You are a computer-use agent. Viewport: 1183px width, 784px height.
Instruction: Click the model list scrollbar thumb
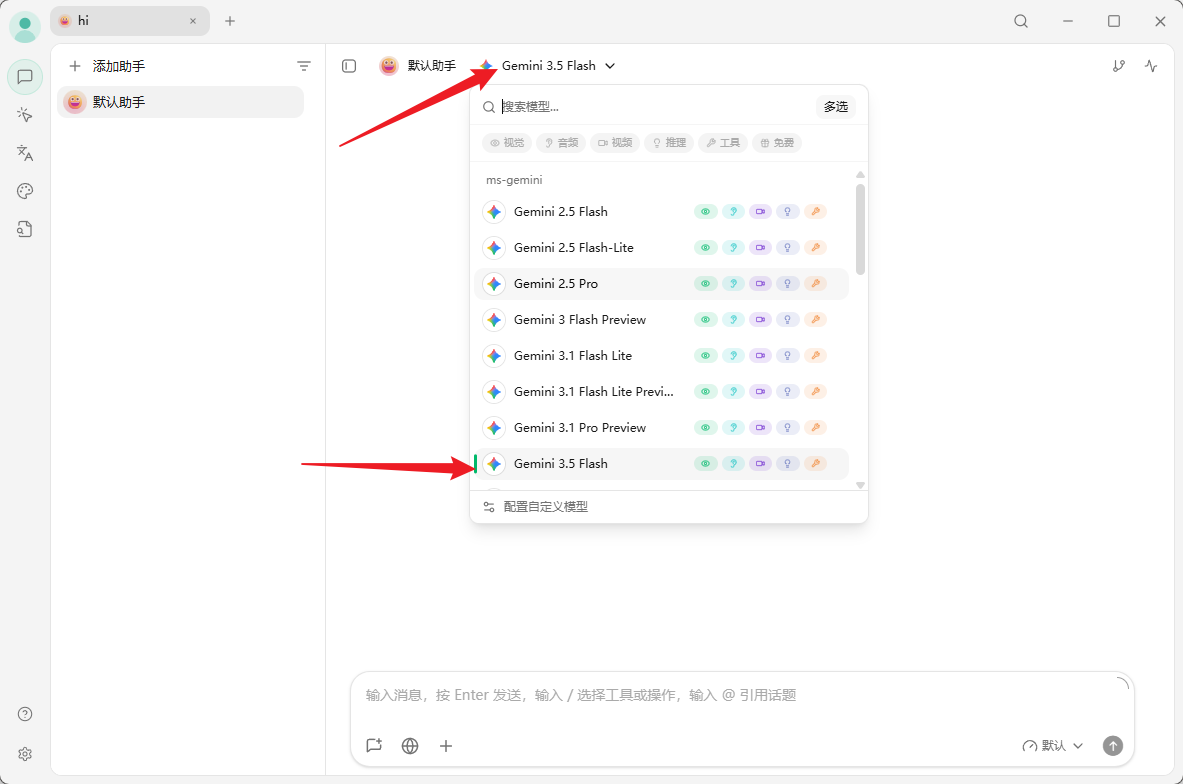[x=860, y=229]
